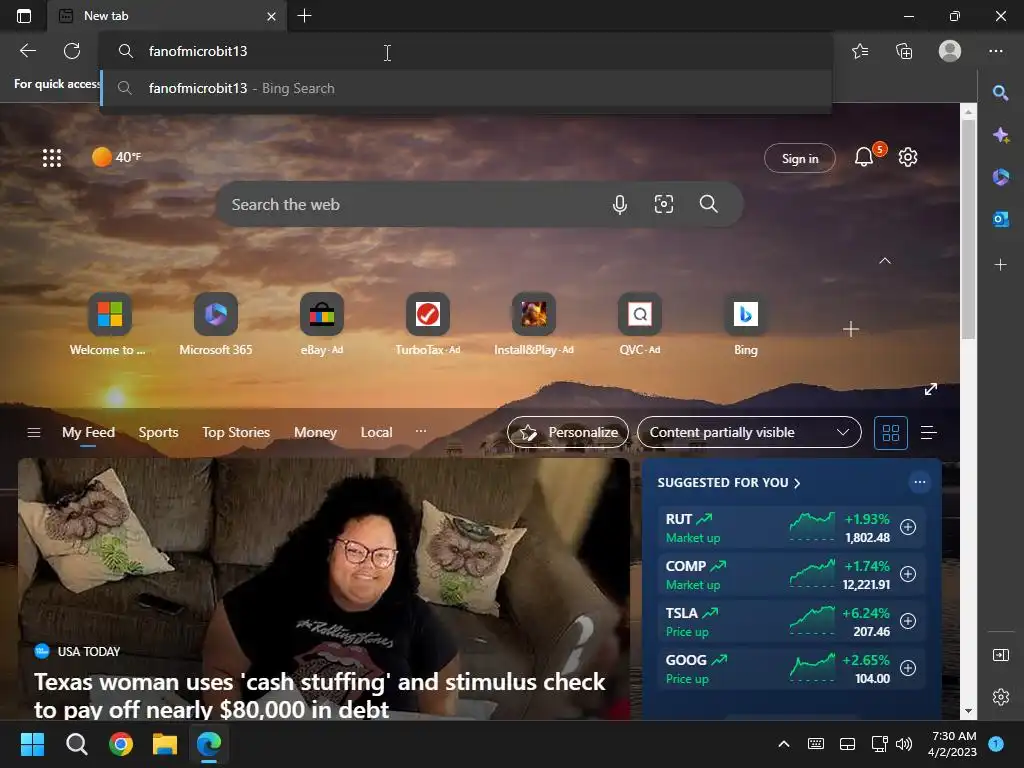Open File Explorer from the taskbar
This screenshot has width=1024, height=768.
tap(165, 744)
